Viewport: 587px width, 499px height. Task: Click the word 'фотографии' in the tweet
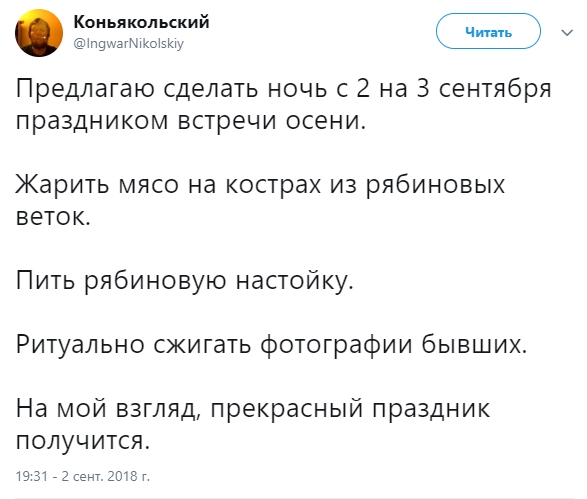pyautogui.click(x=335, y=344)
